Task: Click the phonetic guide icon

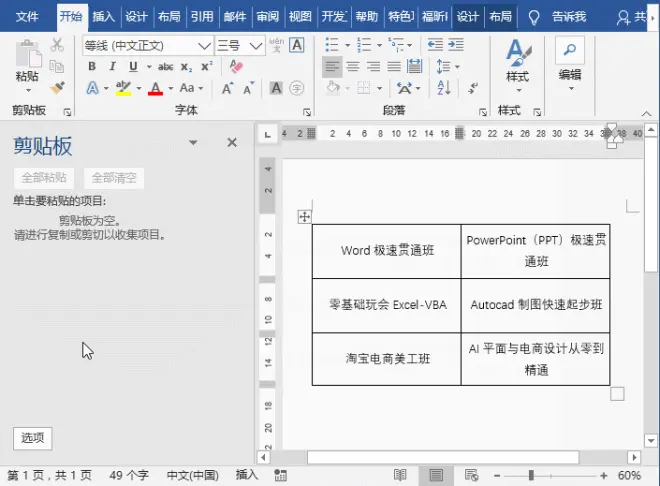Action: click(276, 45)
